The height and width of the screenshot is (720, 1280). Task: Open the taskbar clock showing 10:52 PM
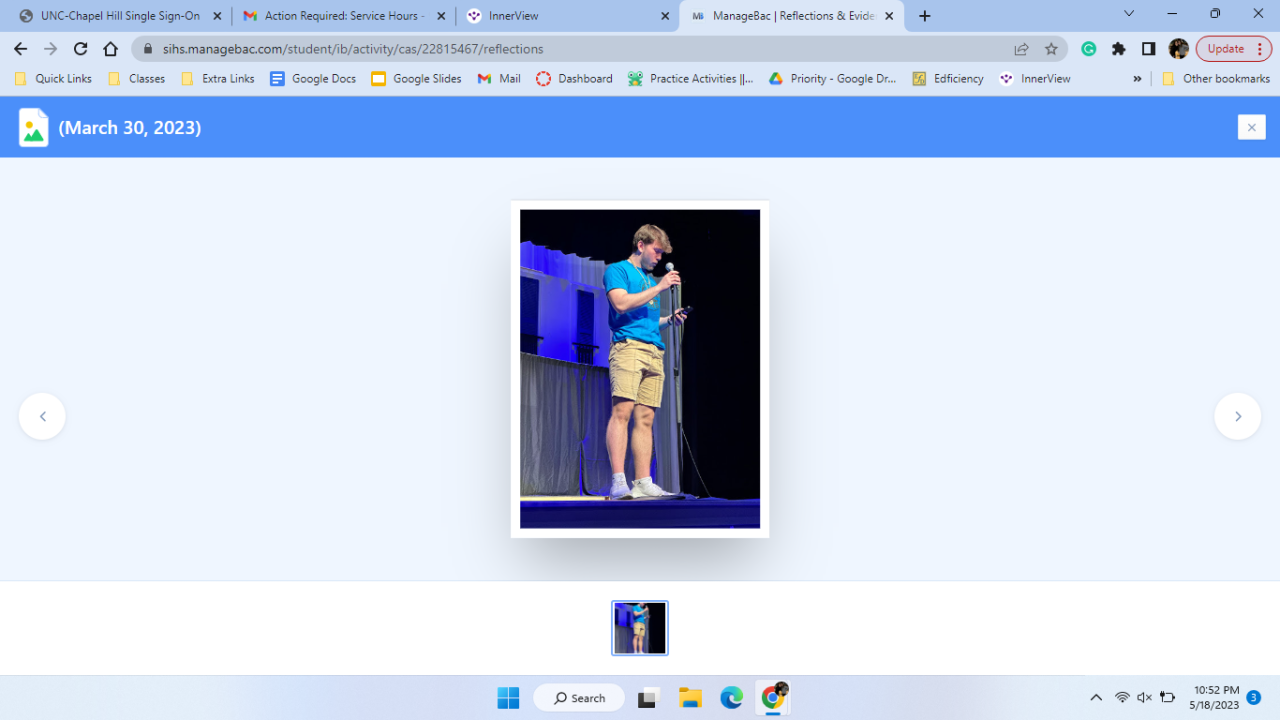[1215, 698]
